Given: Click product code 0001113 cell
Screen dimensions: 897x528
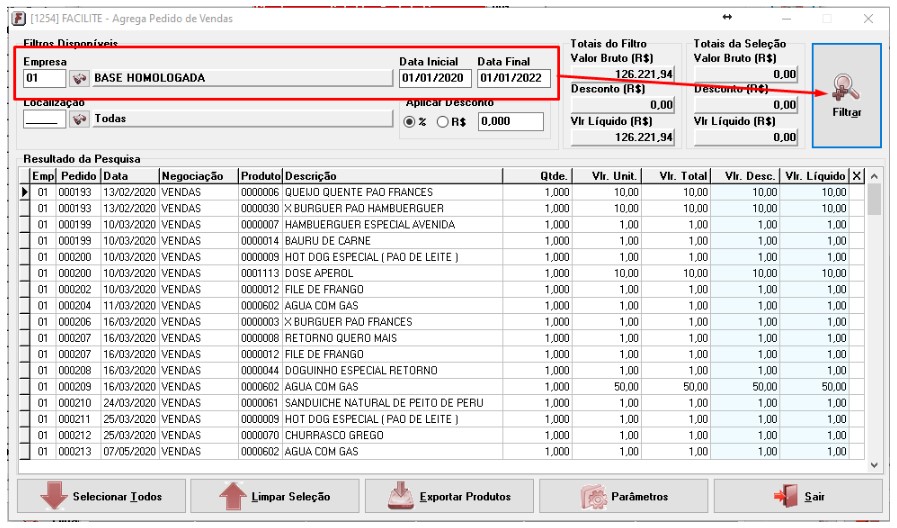Looking at the screenshot, I should (x=260, y=273).
